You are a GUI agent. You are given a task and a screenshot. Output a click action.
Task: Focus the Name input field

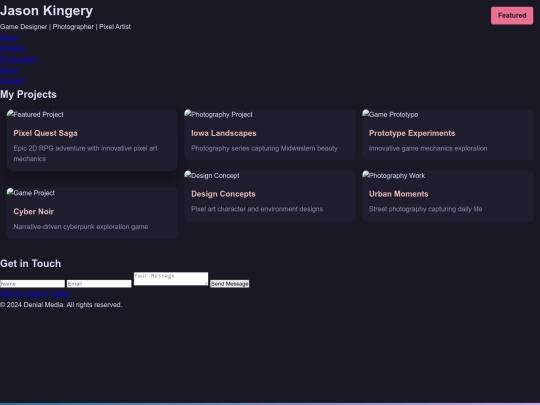point(32,284)
